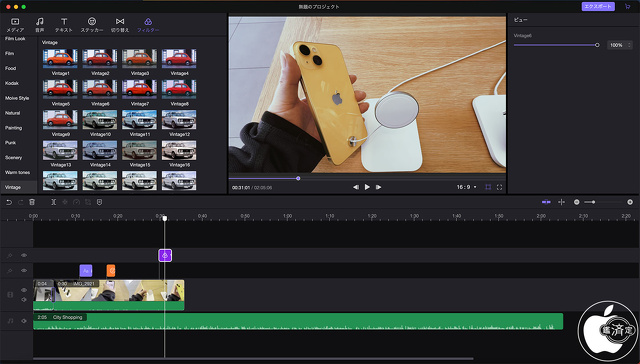The width and height of the screenshot is (640, 364).
Task: Choose the Vintage9 filter thumbnail
Action: tap(60, 120)
